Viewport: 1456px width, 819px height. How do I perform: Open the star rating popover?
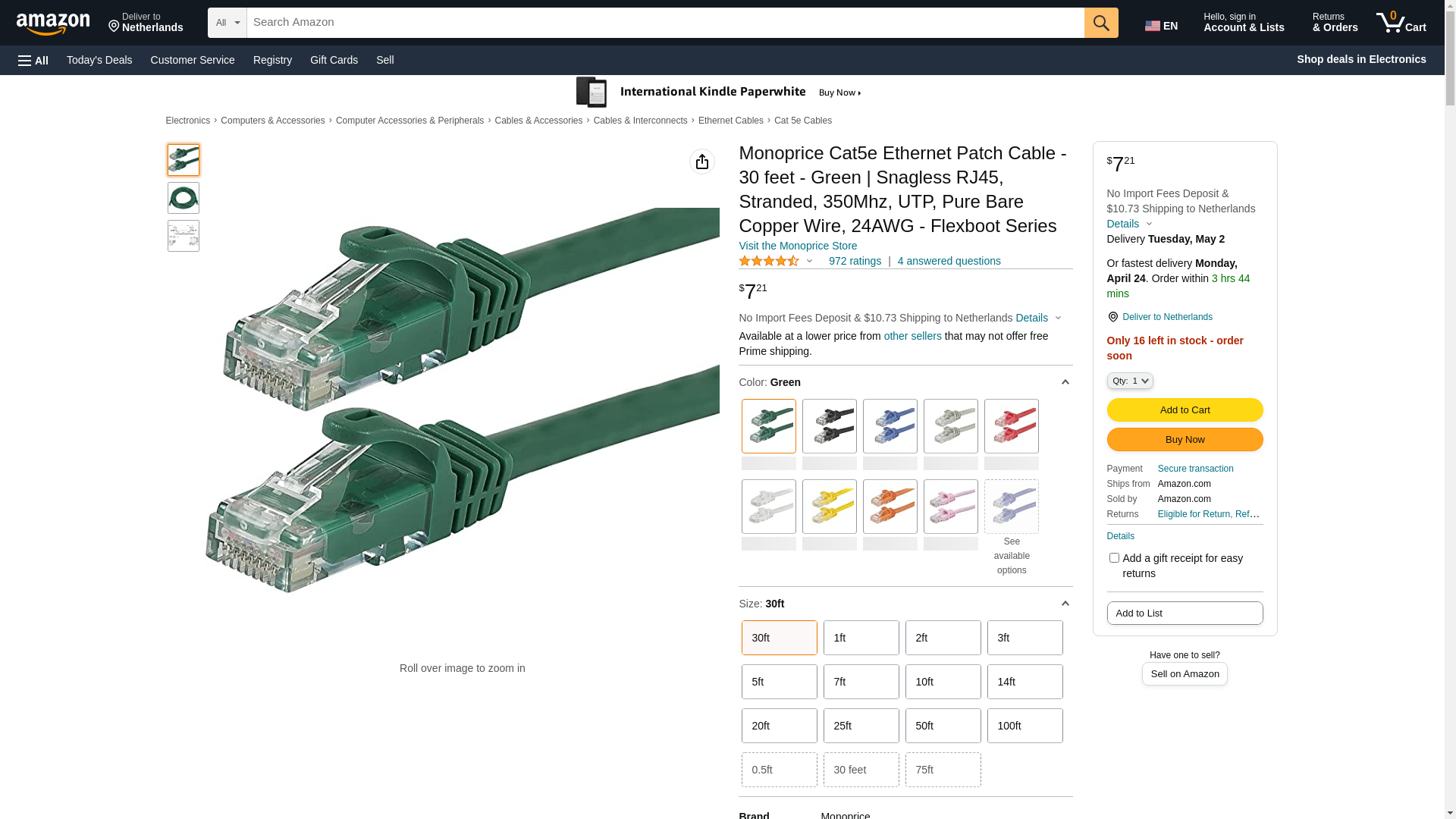777,261
